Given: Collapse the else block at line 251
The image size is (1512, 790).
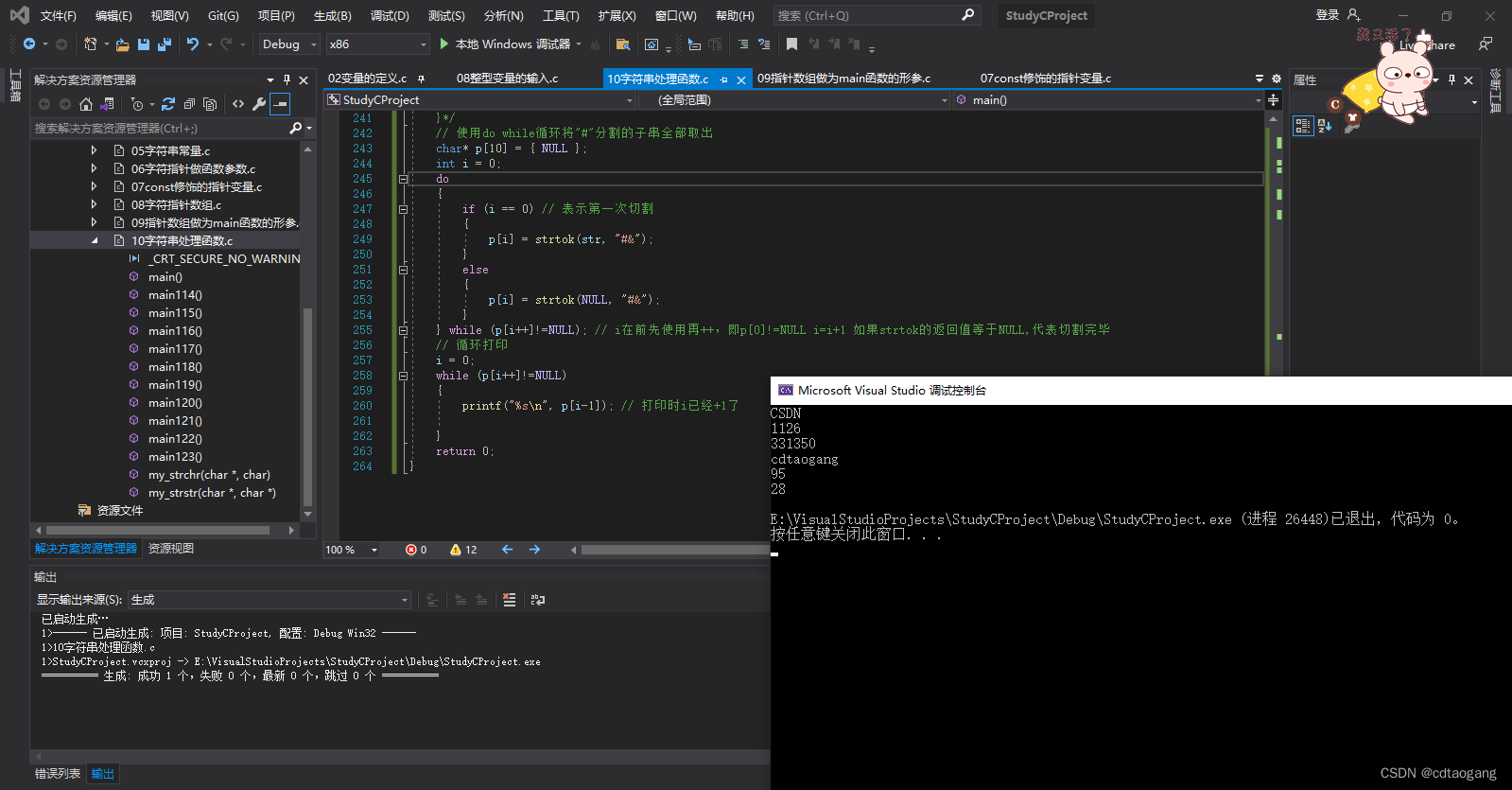Looking at the screenshot, I should 403,270.
